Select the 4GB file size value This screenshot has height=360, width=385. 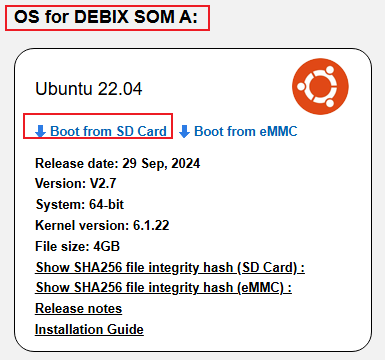tap(106, 247)
